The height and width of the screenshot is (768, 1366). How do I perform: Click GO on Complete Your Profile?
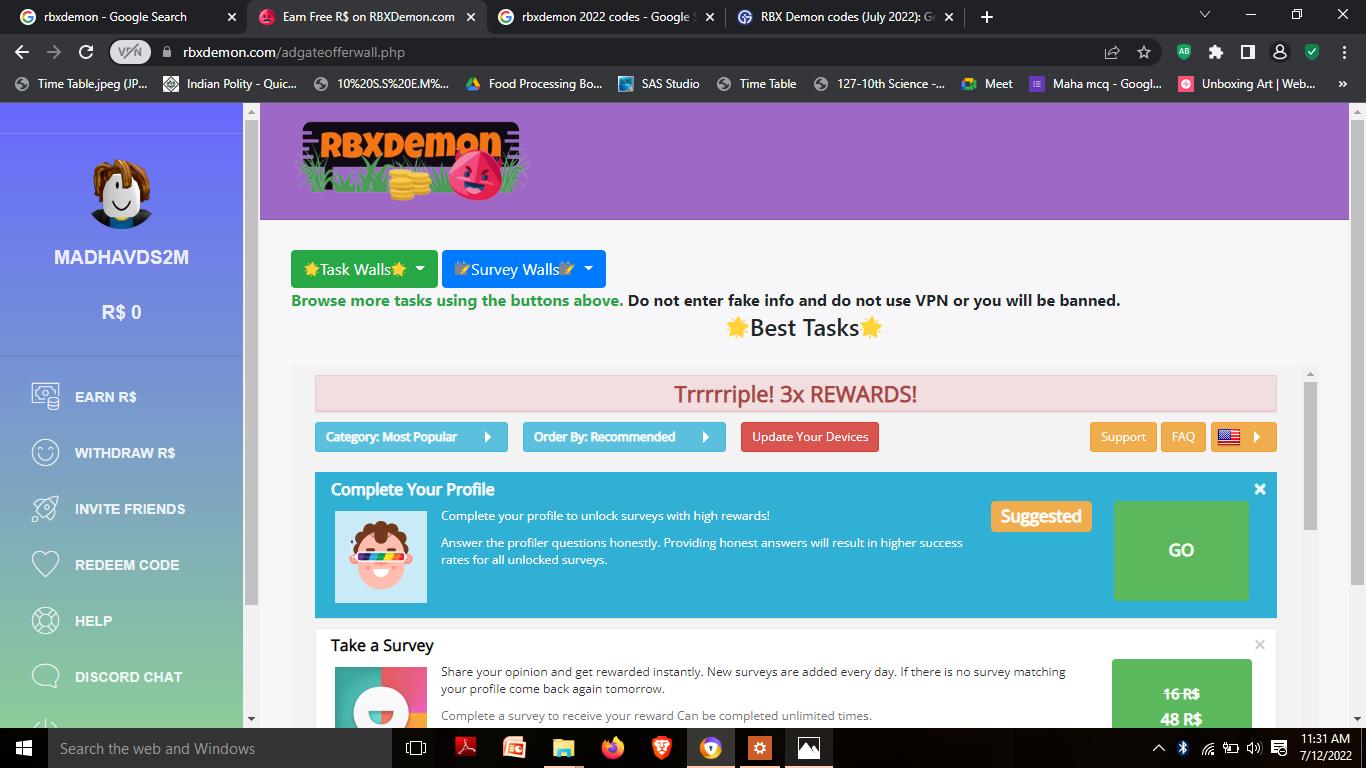click(x=1181, y=550)
